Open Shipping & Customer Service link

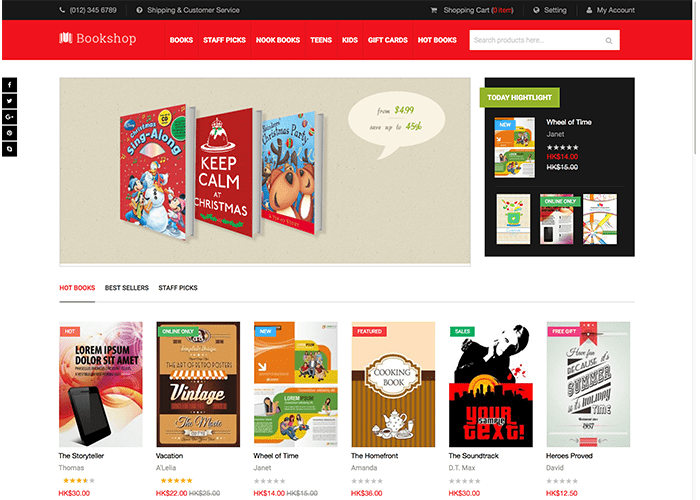coord(188,10)
